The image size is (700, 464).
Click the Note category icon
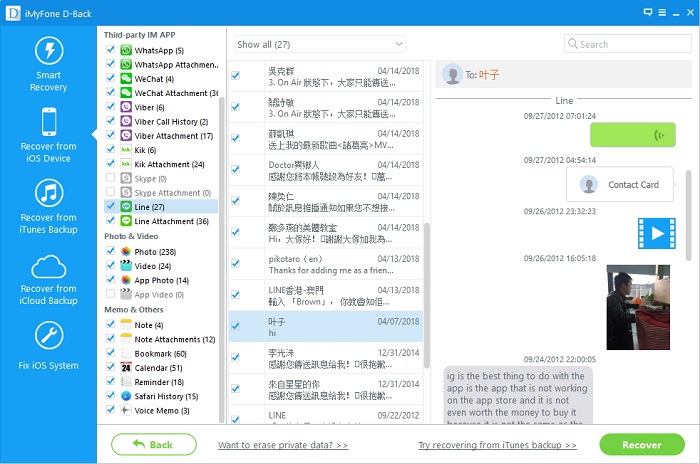click(126, 325)
